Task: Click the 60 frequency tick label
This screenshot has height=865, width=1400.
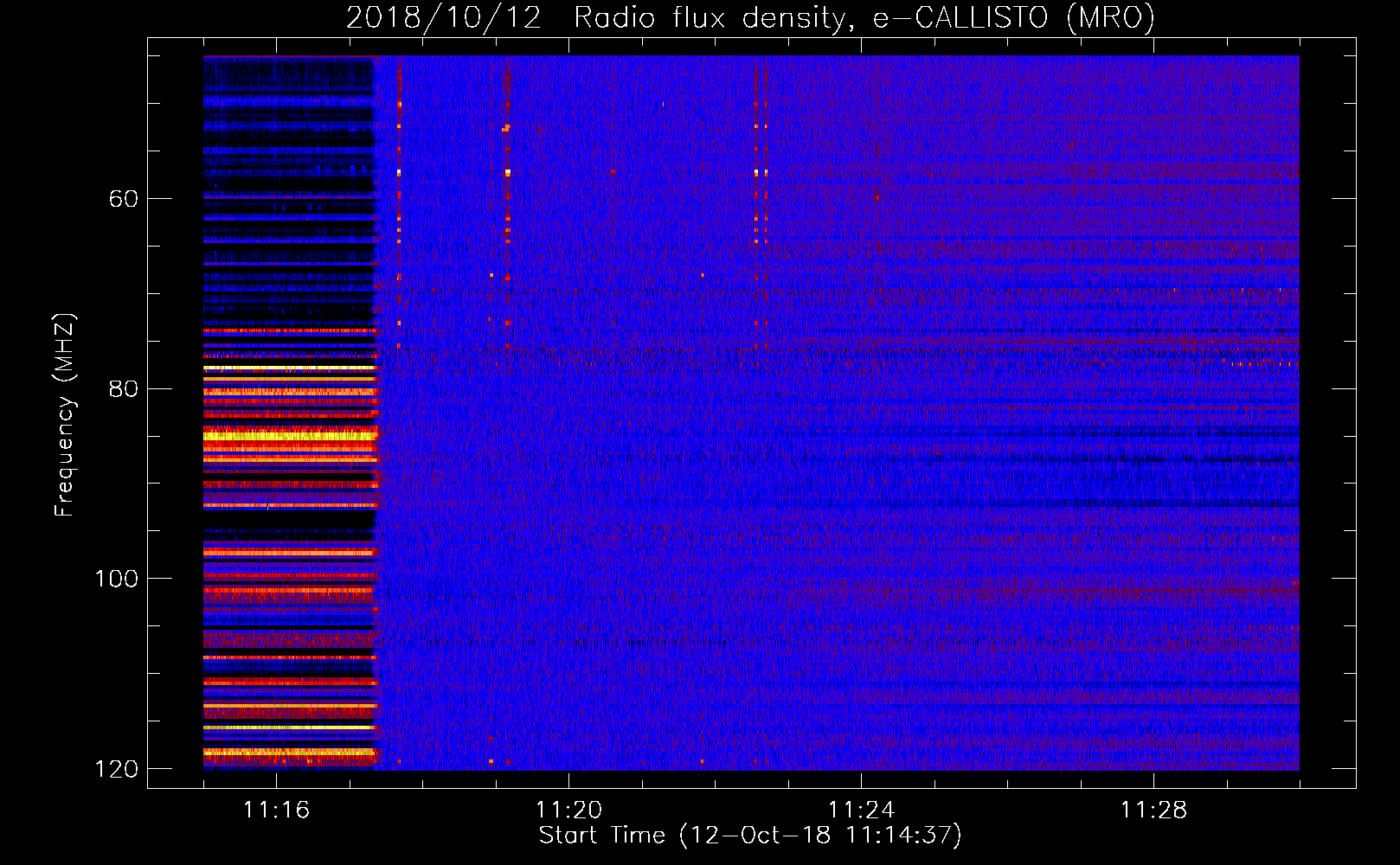Action: 124,199
